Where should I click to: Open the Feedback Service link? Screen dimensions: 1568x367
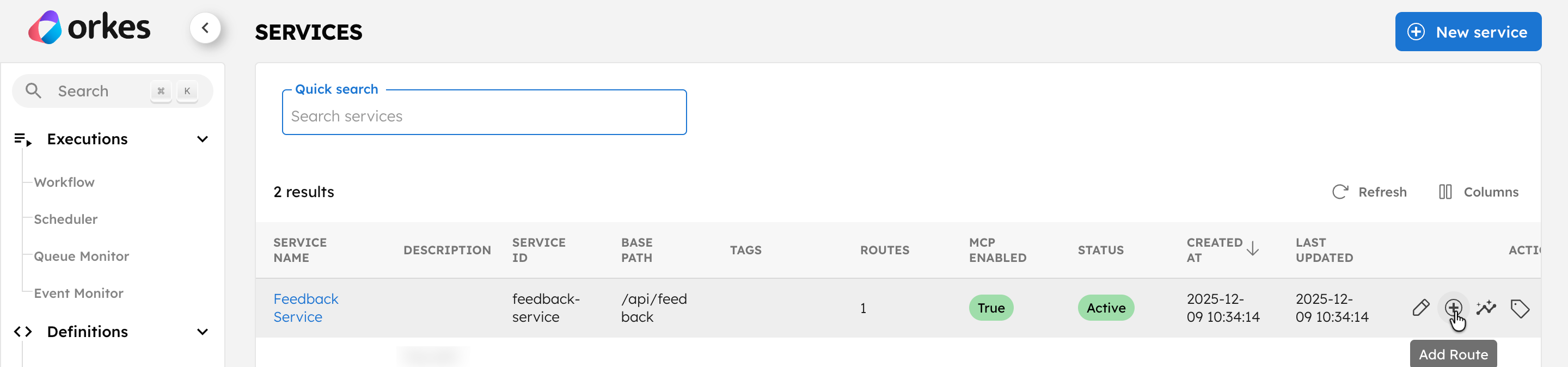tap(305, 307)
